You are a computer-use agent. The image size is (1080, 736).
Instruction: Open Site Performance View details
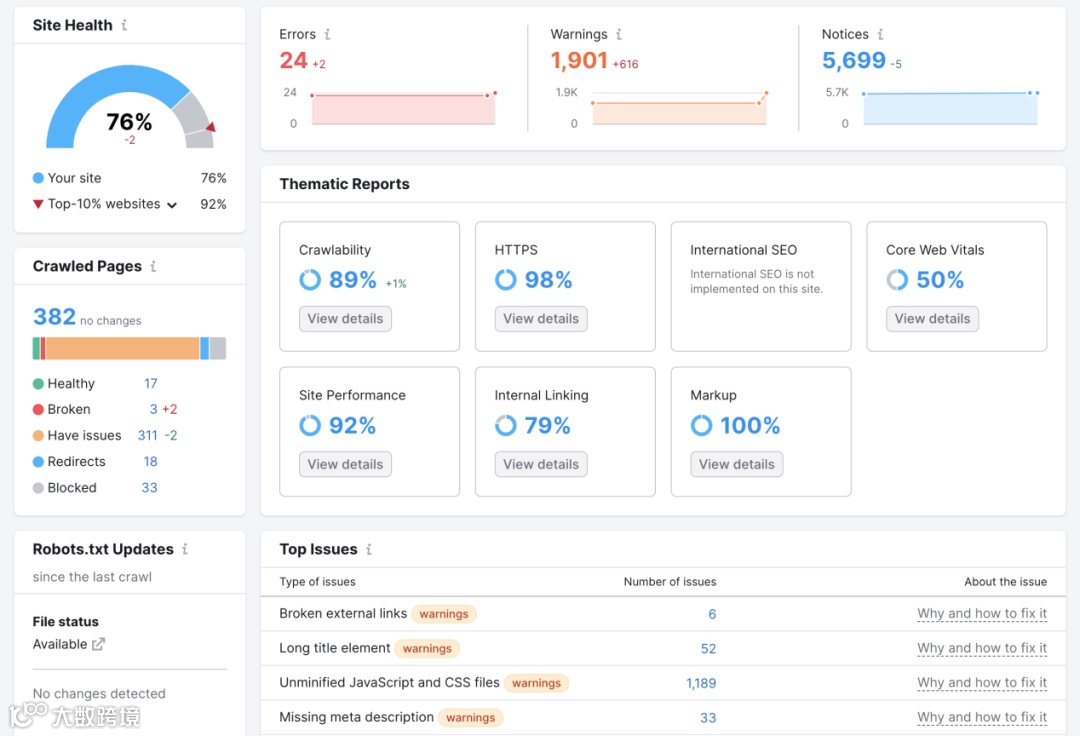coord(345,464)
